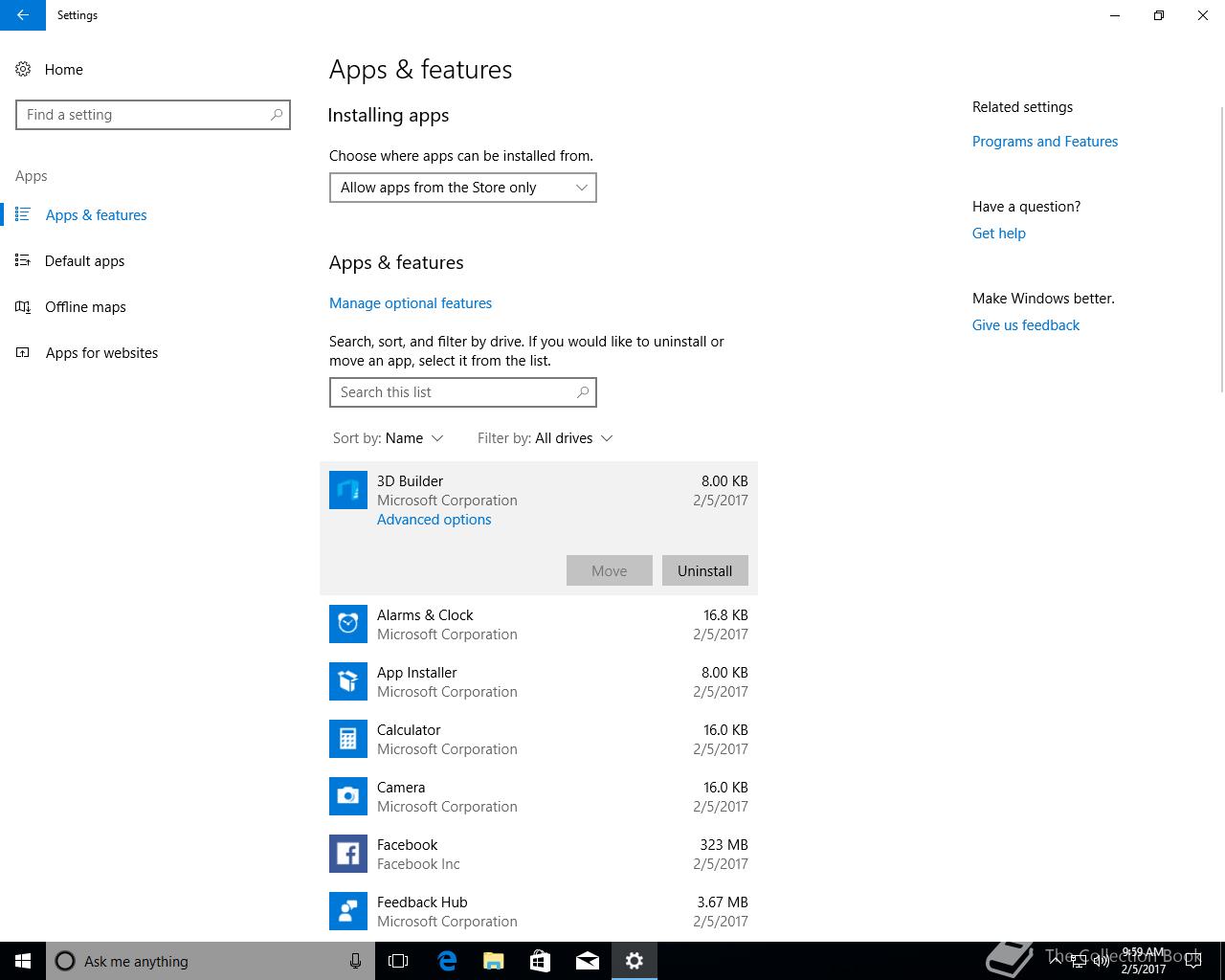
Task: Go to Apps & features section
Action: [x=96, y=214]
